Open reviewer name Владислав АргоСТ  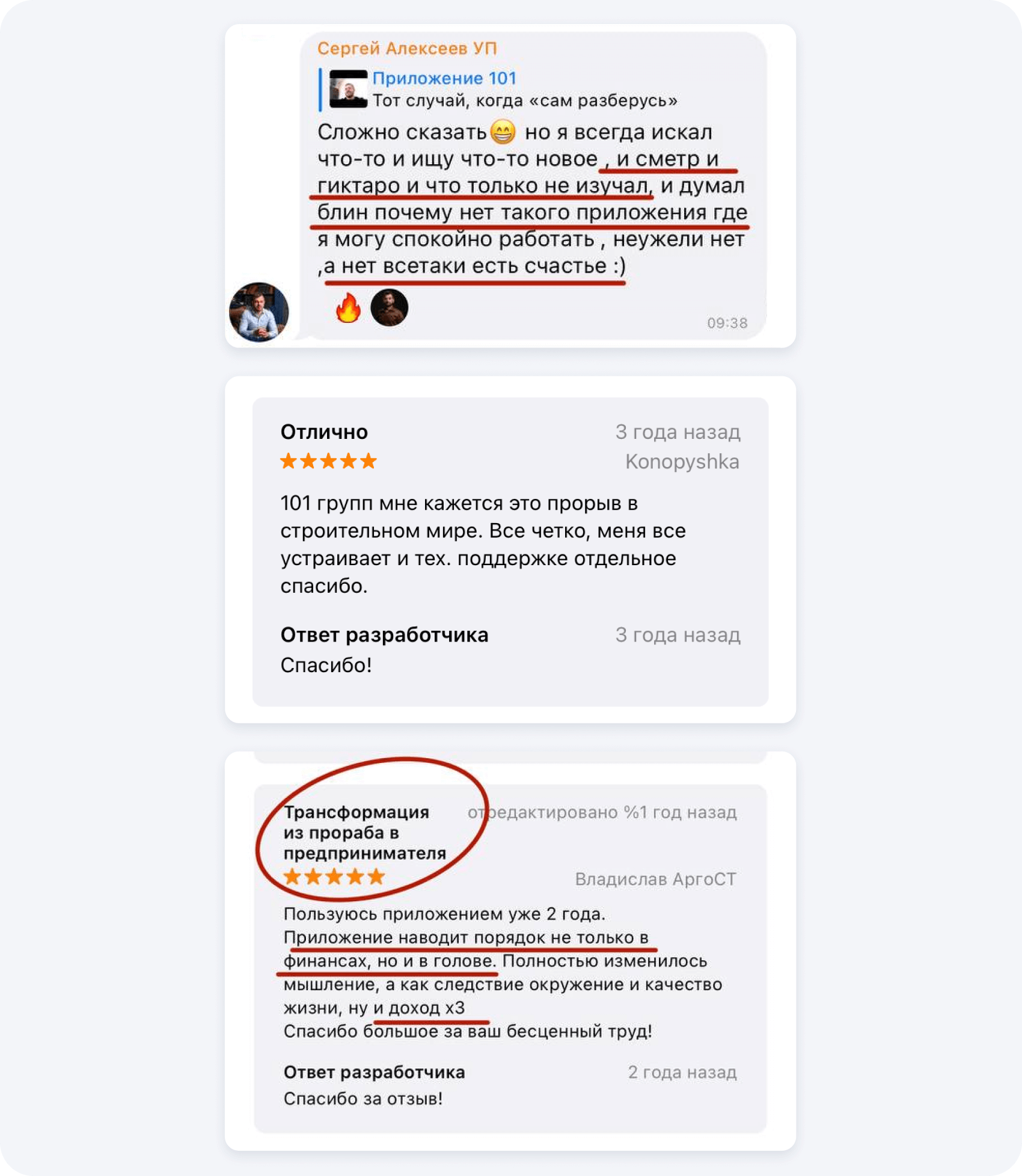click(655, 879)
